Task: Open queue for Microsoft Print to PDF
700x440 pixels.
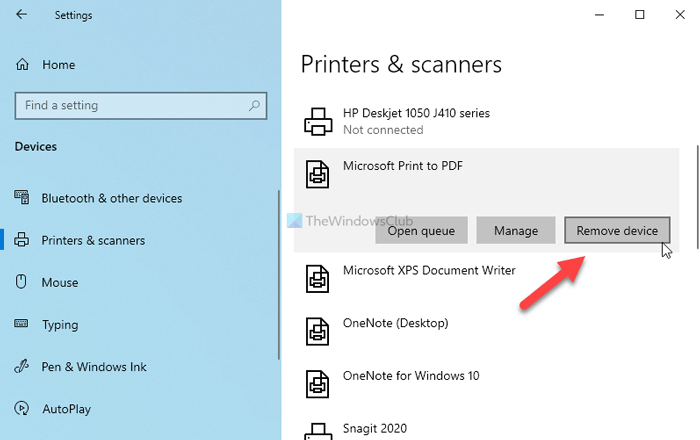Action: [421, 231]
